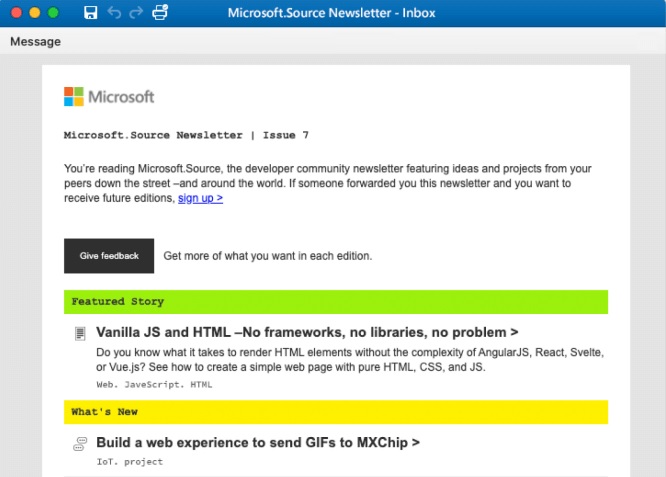Click the link icon beside MXChip story
Image resolution: width=666 pixels, height=477 pixels.
coord(80,443)
